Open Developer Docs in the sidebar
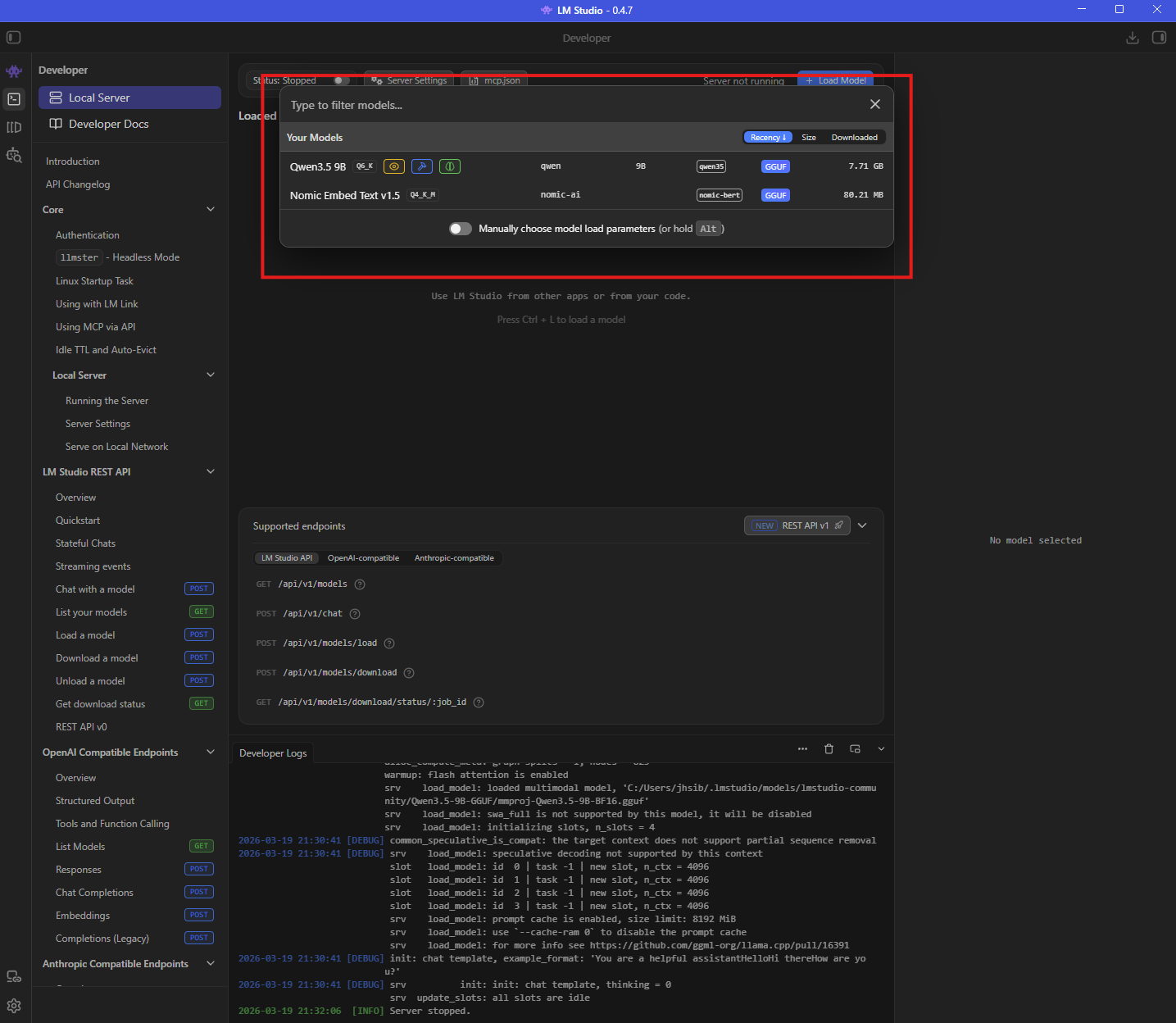Viewport: 1176px width, 1023px height. point(129,124)
